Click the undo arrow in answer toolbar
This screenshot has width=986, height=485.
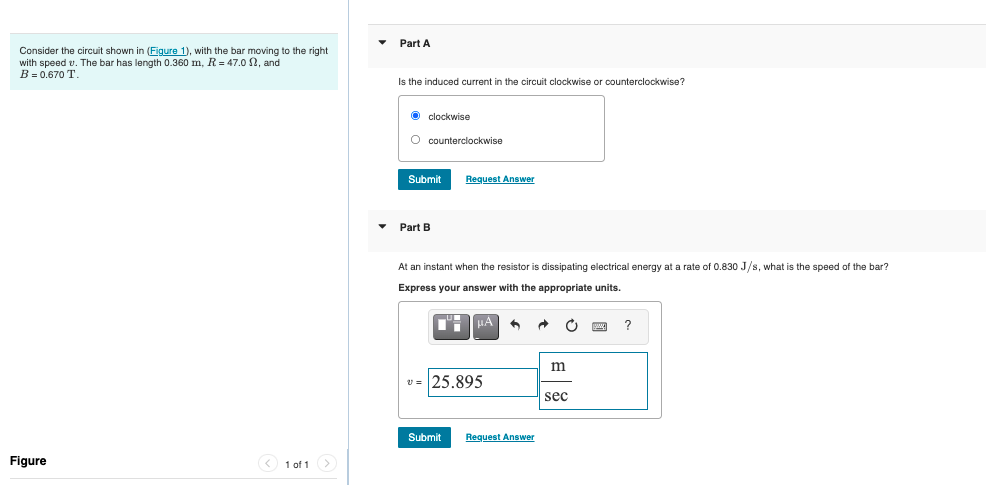click(x=516, y=326)
